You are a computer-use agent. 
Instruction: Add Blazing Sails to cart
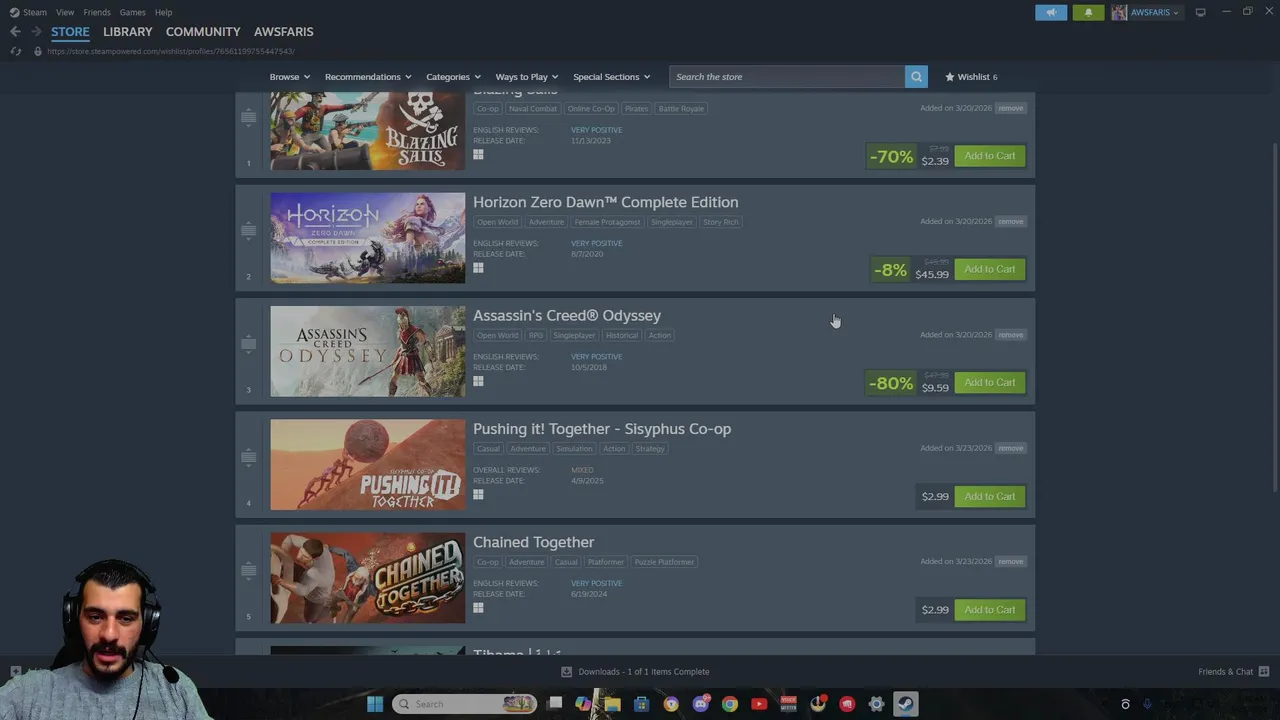(989, 156)
